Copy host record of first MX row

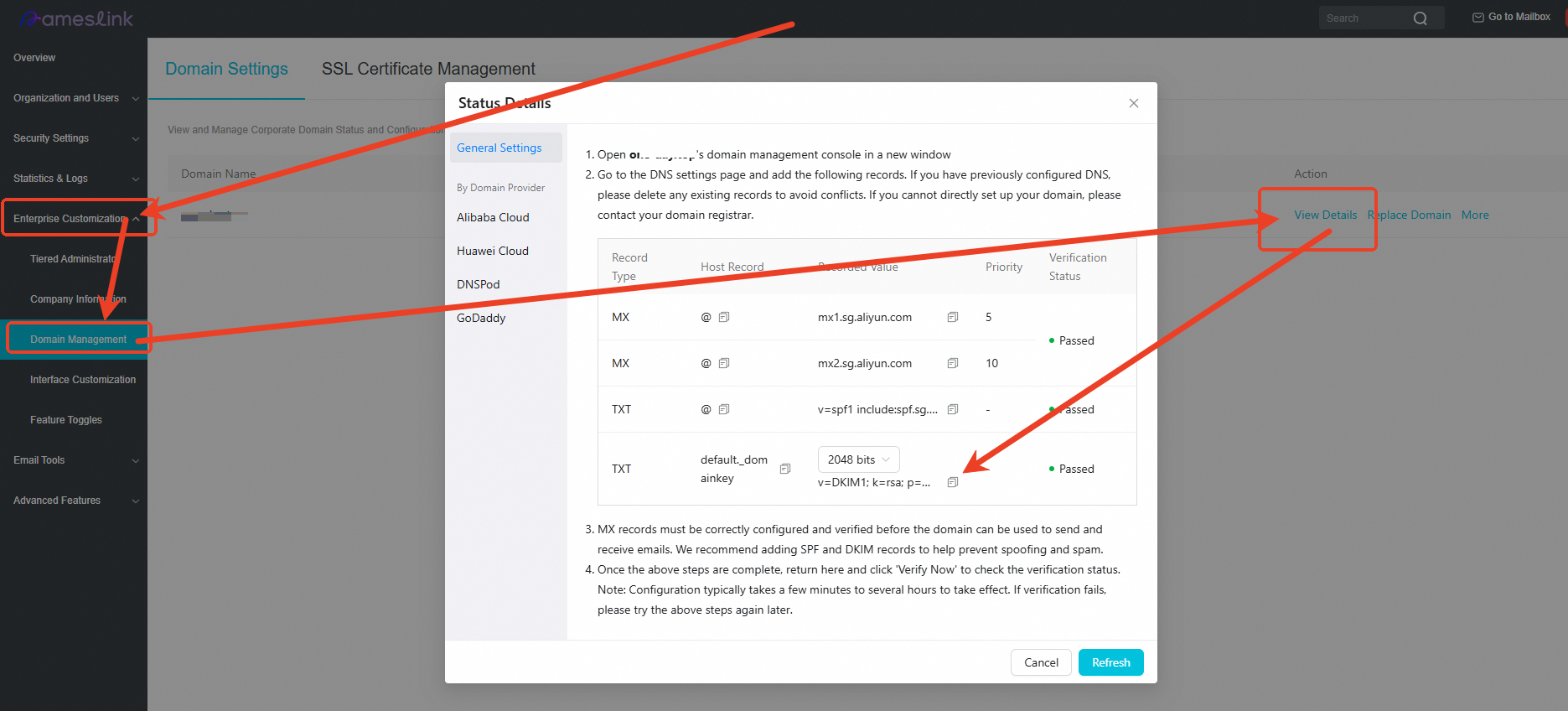pos(724,317)
